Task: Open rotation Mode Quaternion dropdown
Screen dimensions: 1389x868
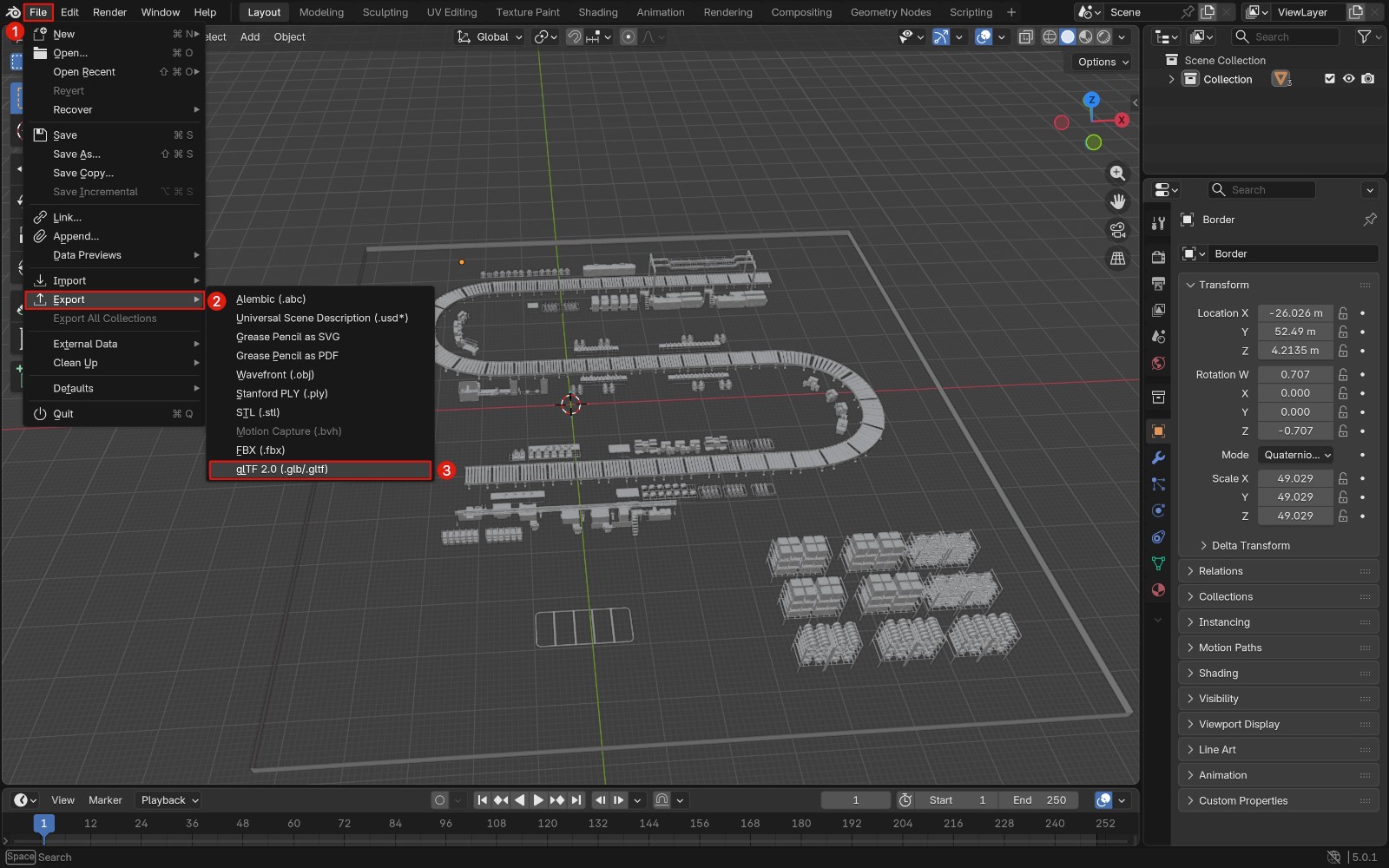Action: 1297,455
